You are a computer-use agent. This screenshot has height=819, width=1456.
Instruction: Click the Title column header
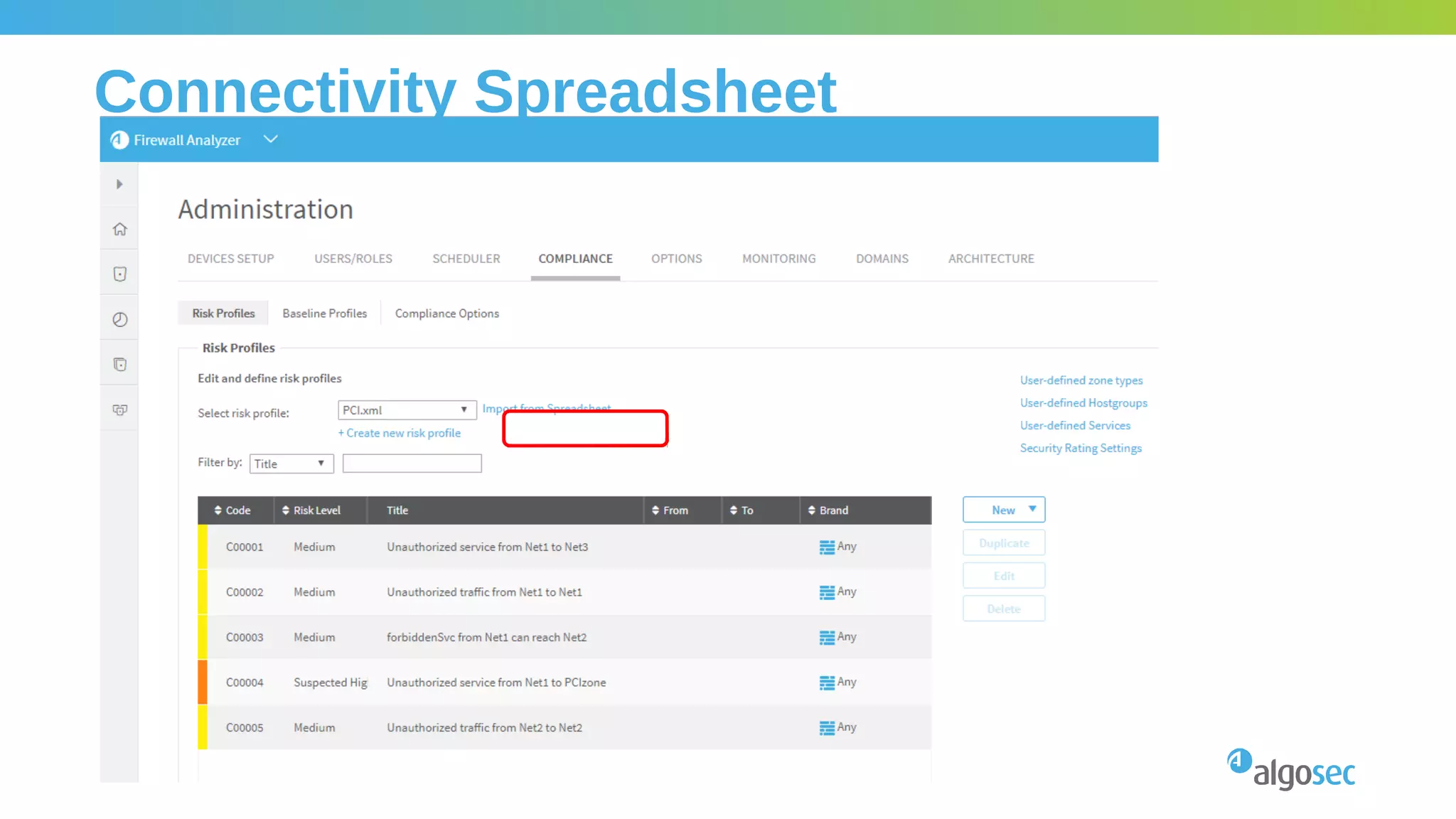397,510
